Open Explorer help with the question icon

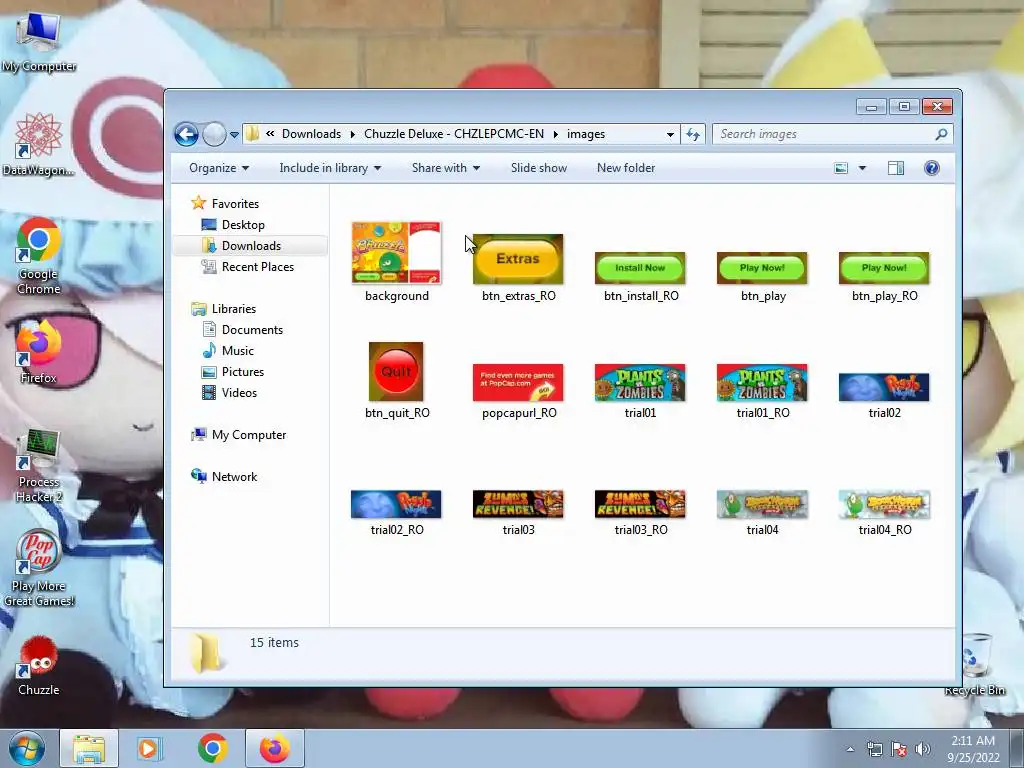click(x=932, y=168)
